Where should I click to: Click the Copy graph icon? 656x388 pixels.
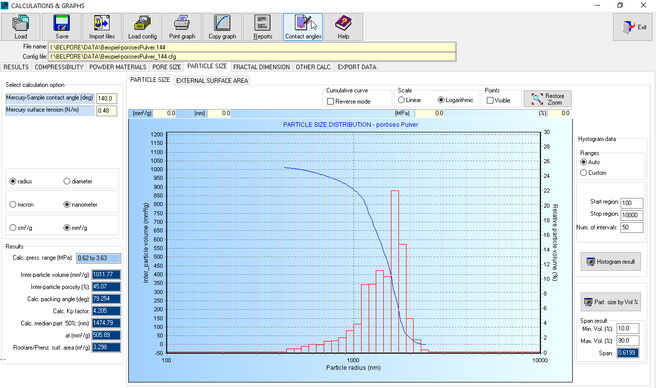[222, 23]
